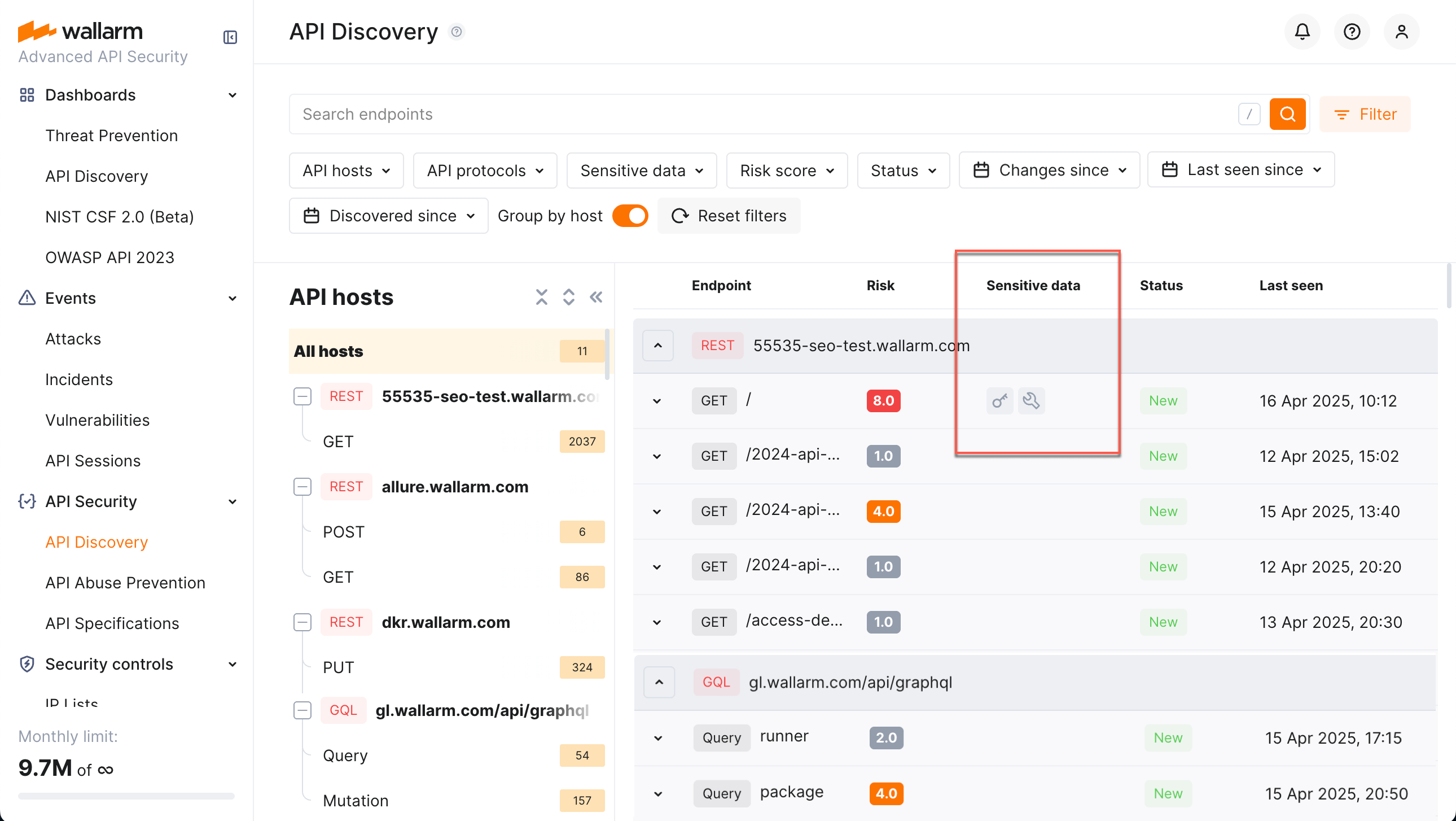1456x821 pixels.
Task: Toggle Group by host off
Action: (x=630, y=216)
